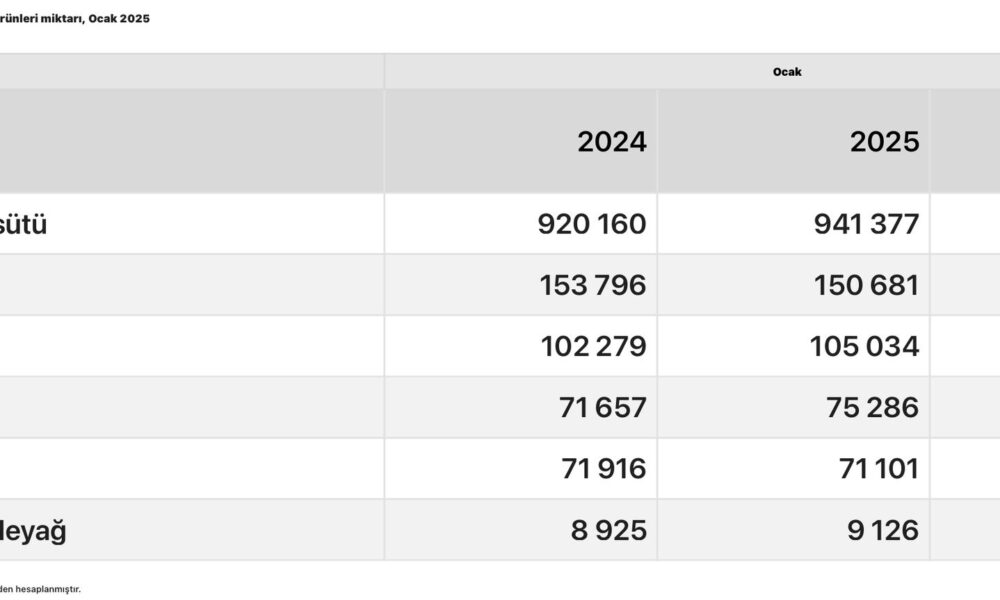Click the footnote text ending hesaplanmıştır
Viewport: 1000px width, 600px height.
click(x=40, y=589)
